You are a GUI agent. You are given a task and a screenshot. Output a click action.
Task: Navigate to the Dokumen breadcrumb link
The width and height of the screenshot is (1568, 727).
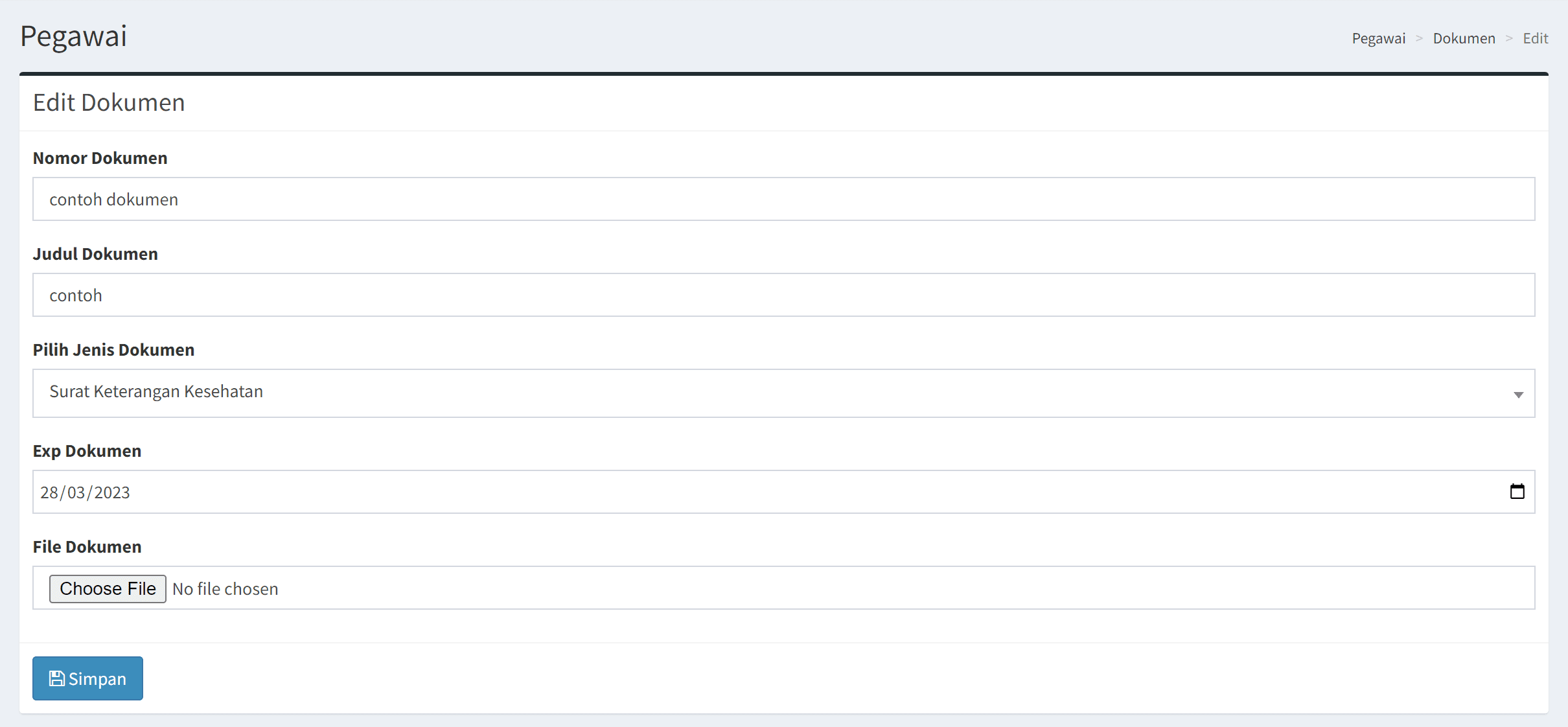pyautogui.click(x=1464, y=39)
